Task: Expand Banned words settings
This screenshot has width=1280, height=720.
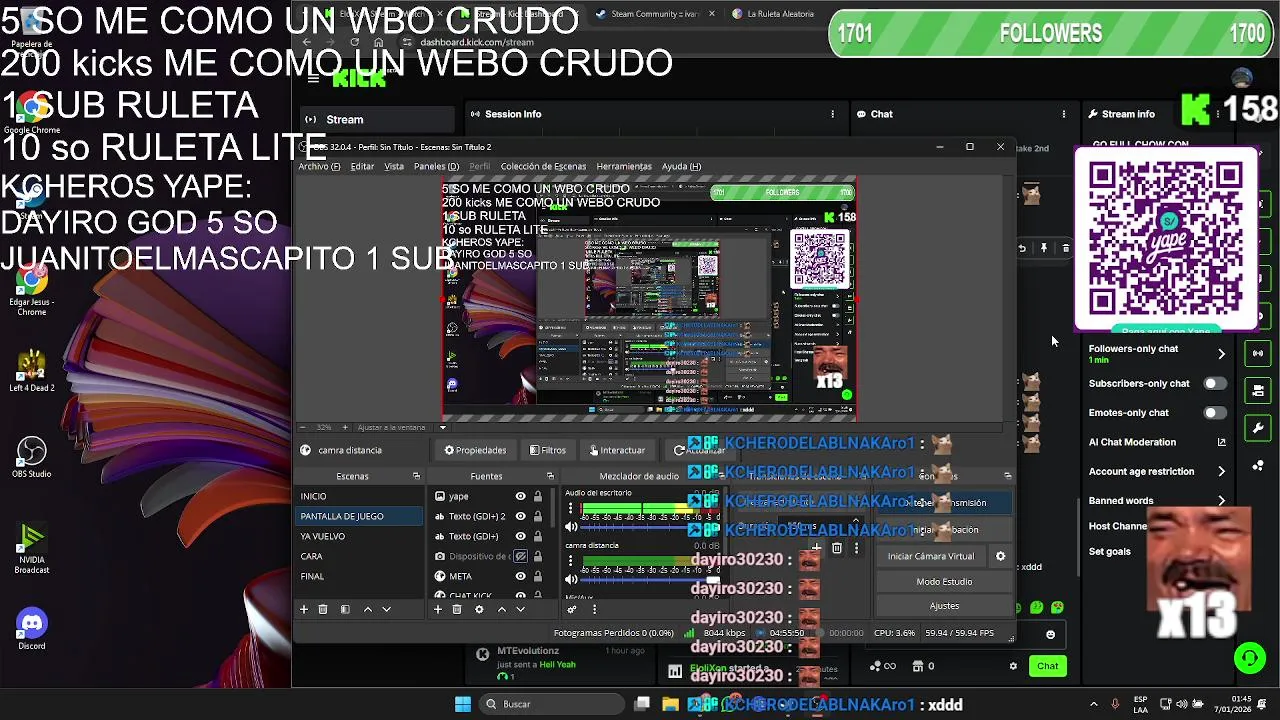Action: 1221,500
